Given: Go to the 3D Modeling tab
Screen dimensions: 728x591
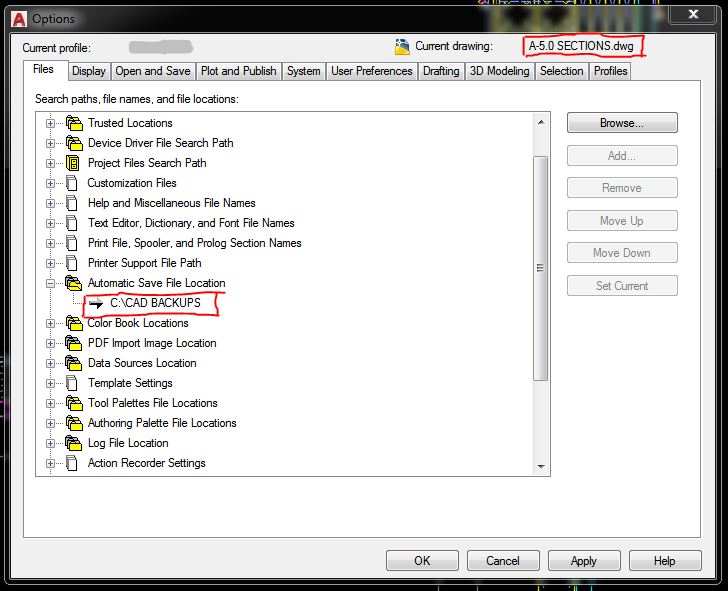Looking at the screenshot, I should pos(499,71).
